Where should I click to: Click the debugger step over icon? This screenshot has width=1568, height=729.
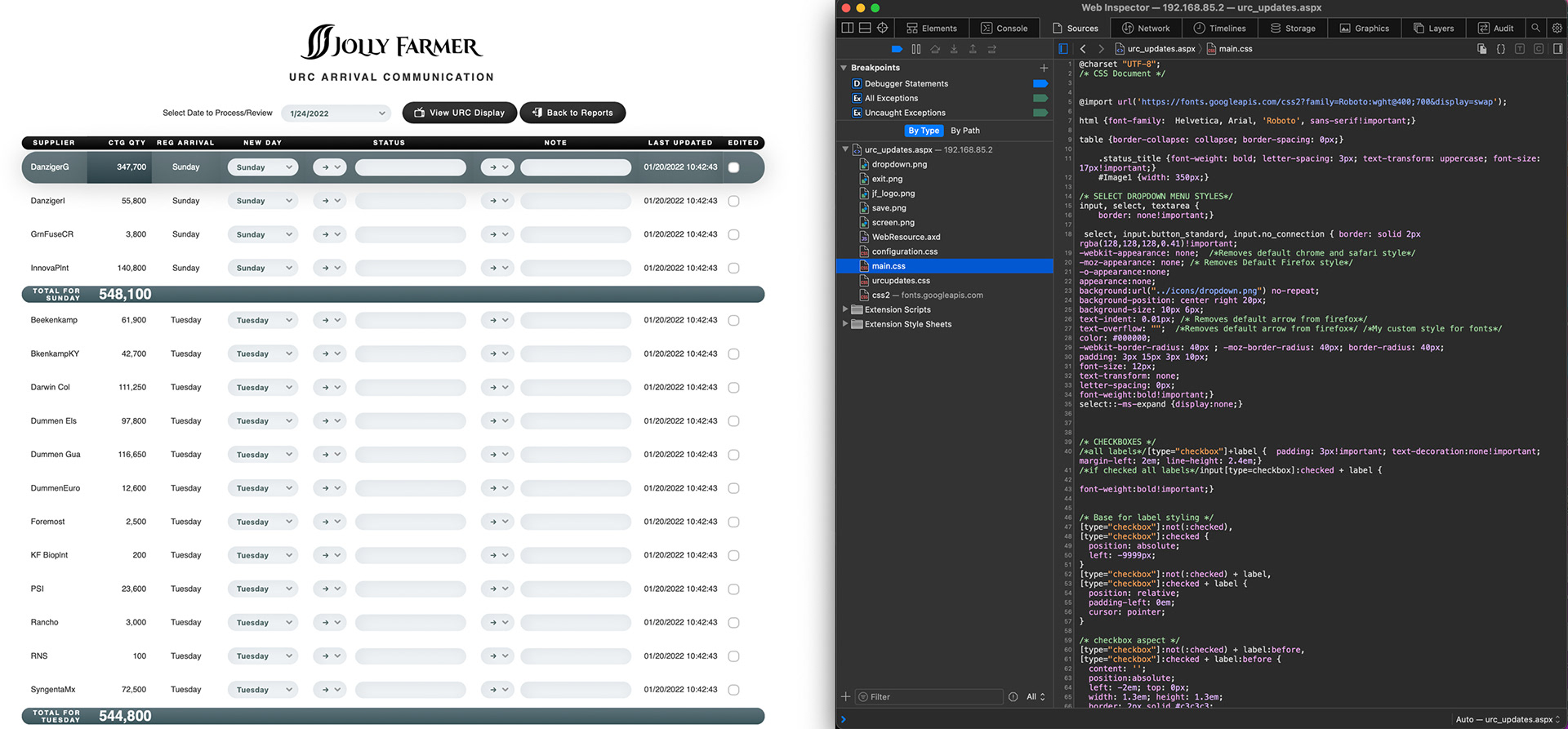click(x=935, y=49)
